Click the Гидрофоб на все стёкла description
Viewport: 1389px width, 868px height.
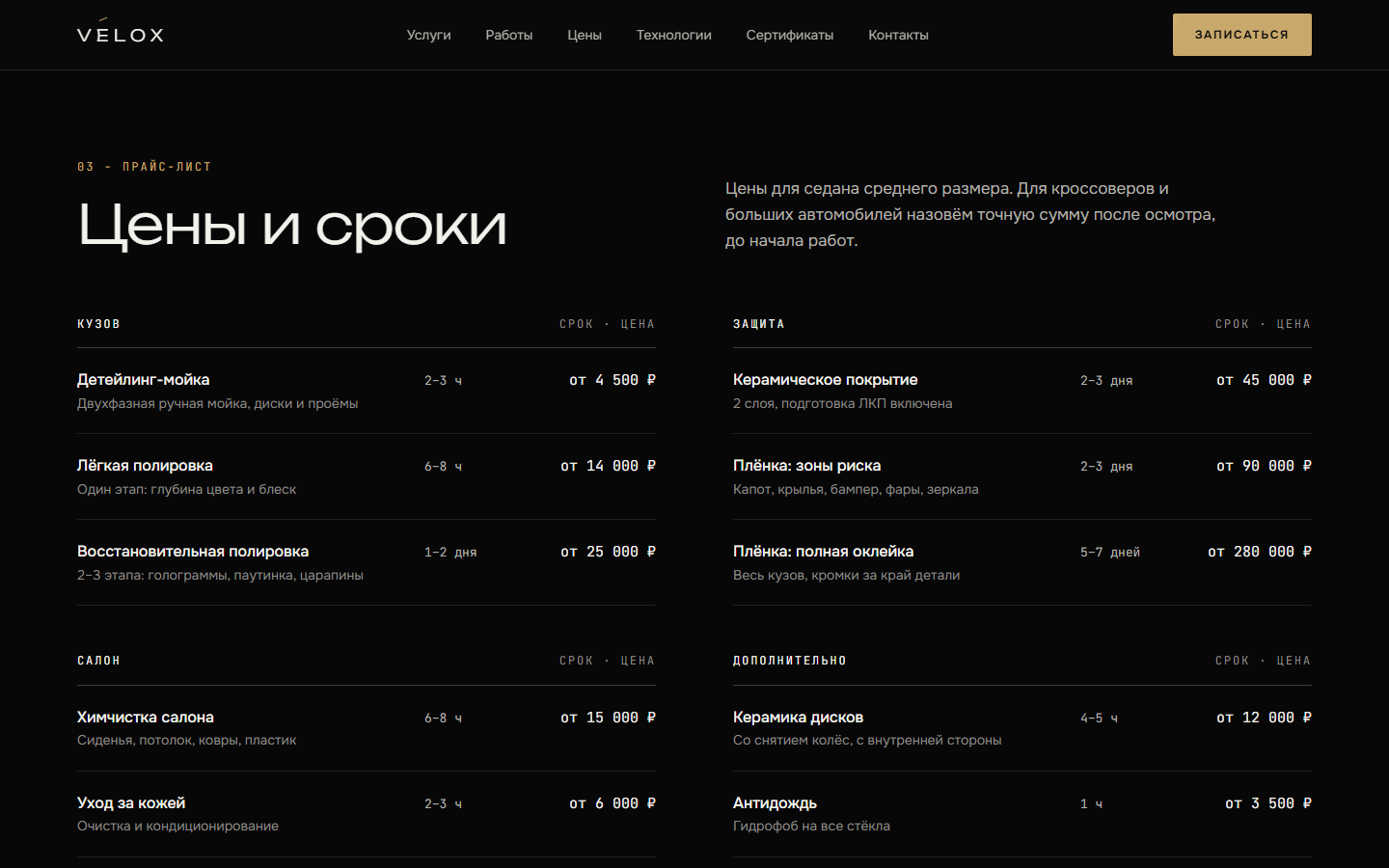pos(812,827)
